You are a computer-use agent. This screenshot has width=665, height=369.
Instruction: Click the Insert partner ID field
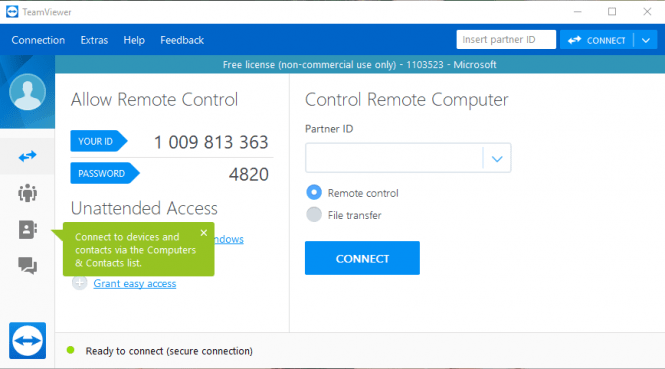(506, 39)
